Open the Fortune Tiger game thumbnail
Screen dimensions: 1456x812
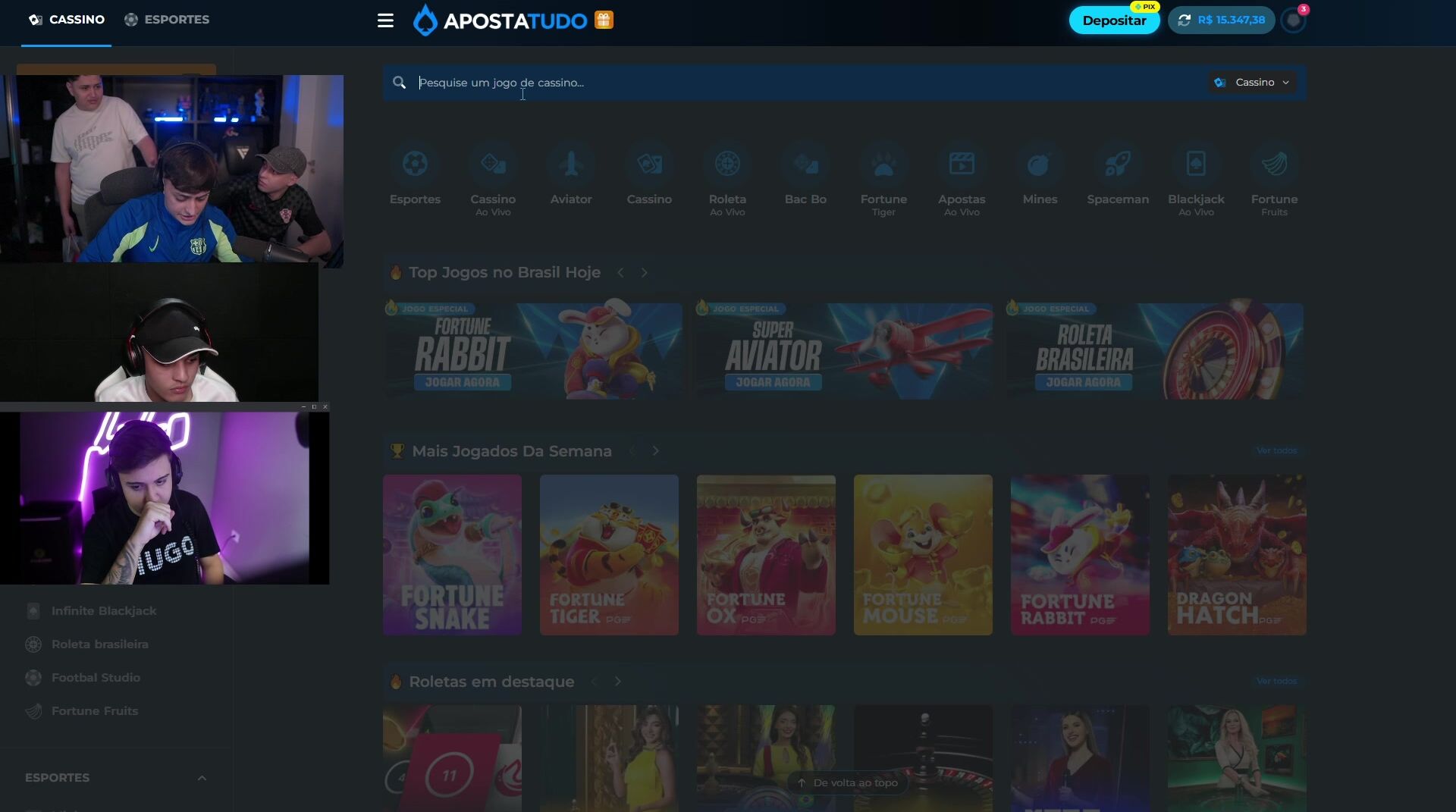[609, 555]
